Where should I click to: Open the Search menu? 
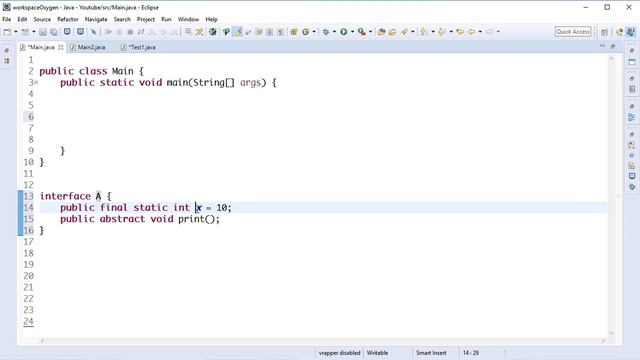122,19
